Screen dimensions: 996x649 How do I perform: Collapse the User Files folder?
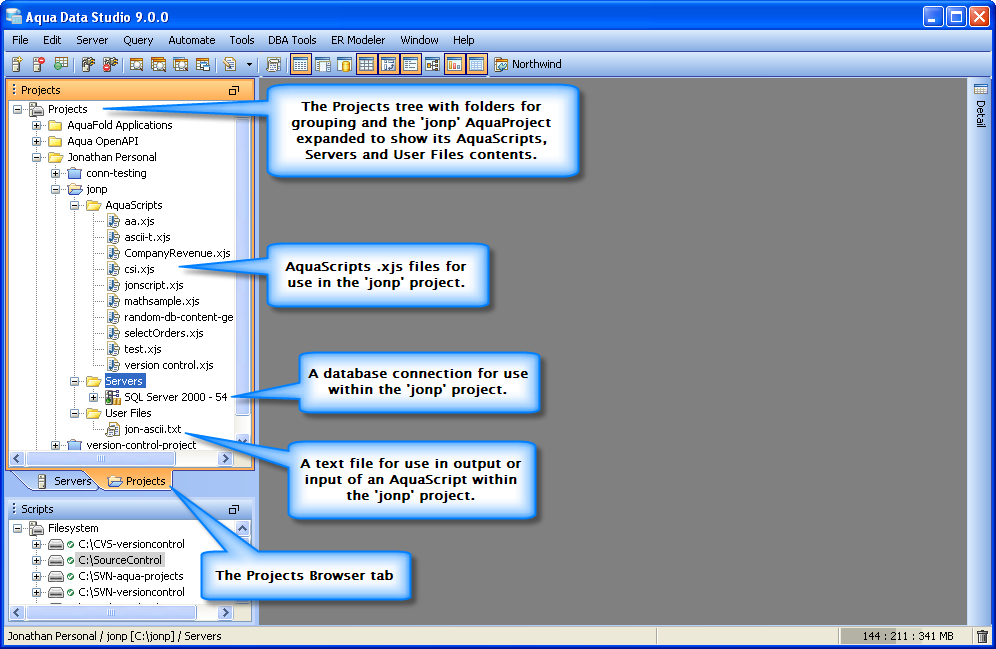[x=75, y=413]
